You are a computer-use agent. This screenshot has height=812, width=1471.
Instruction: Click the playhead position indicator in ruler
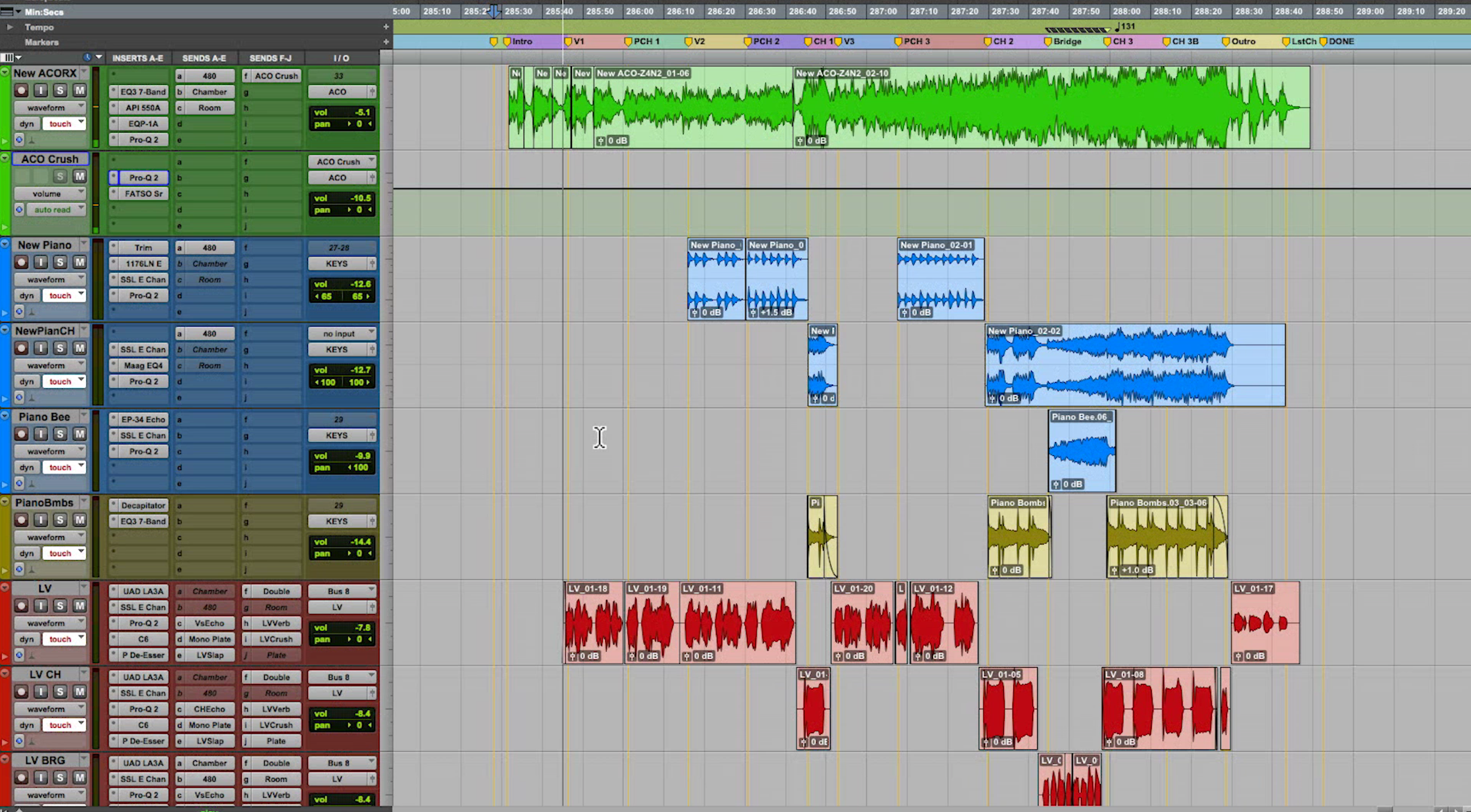click(x=494, y=12)
